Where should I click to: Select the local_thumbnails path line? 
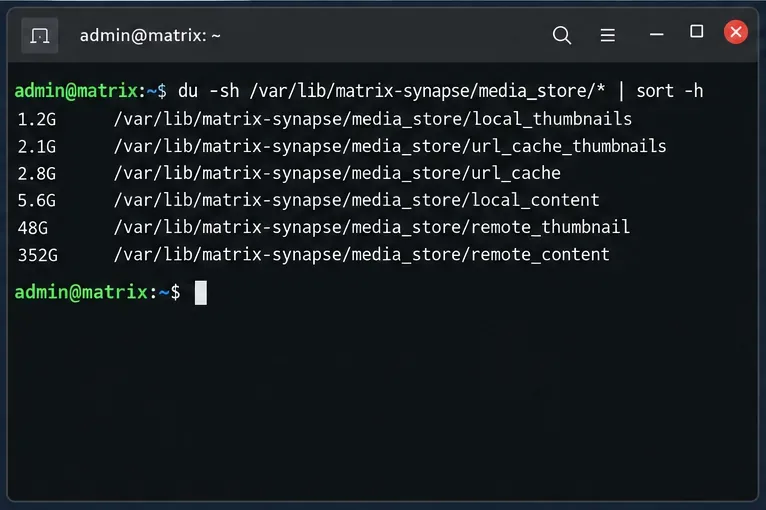click(373, 119)
